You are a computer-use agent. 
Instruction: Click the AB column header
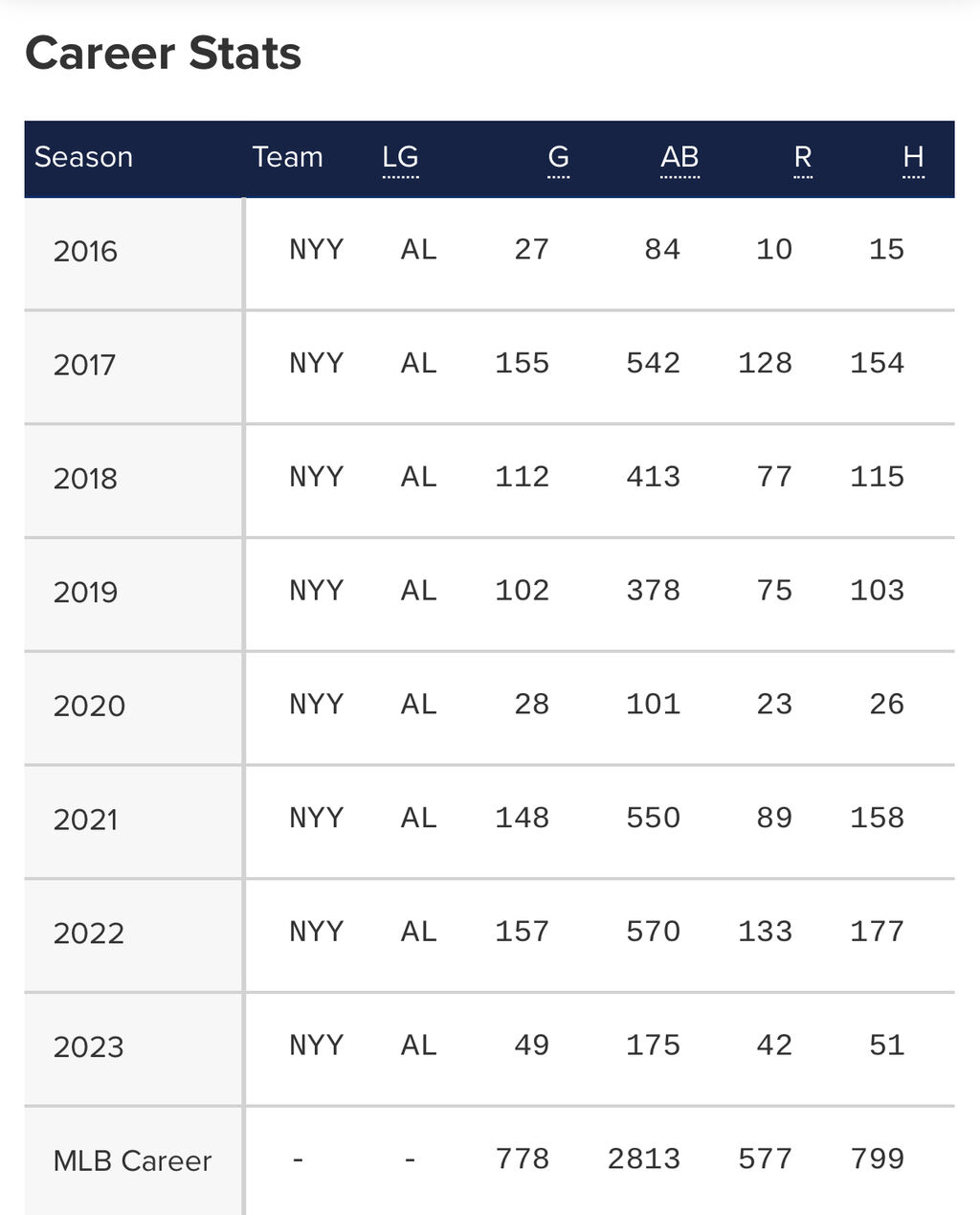(679, 157)
